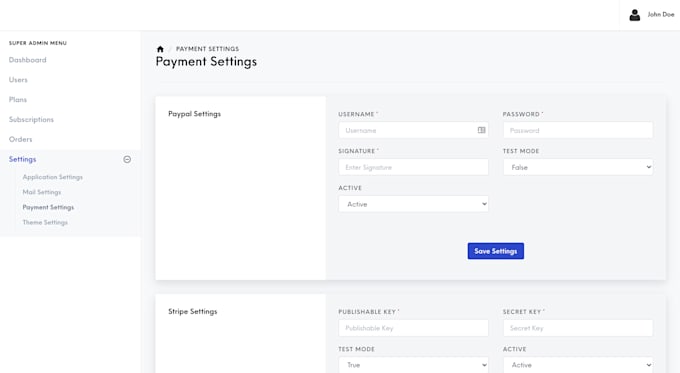This screenshot has width=680, height=373.
Task: Click the Payment Settings page heading
Action: 206,62
